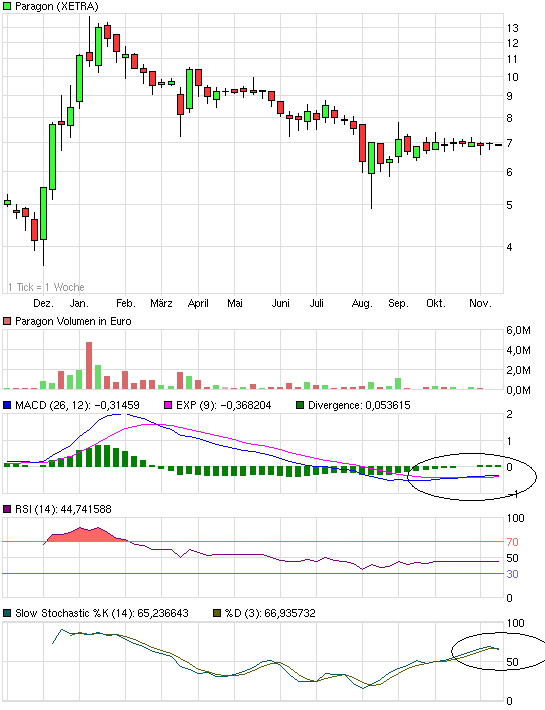Click the RSI (14): 44,741588 label
The height and width of the screenshot is (710, 545).
click(63, 509)
